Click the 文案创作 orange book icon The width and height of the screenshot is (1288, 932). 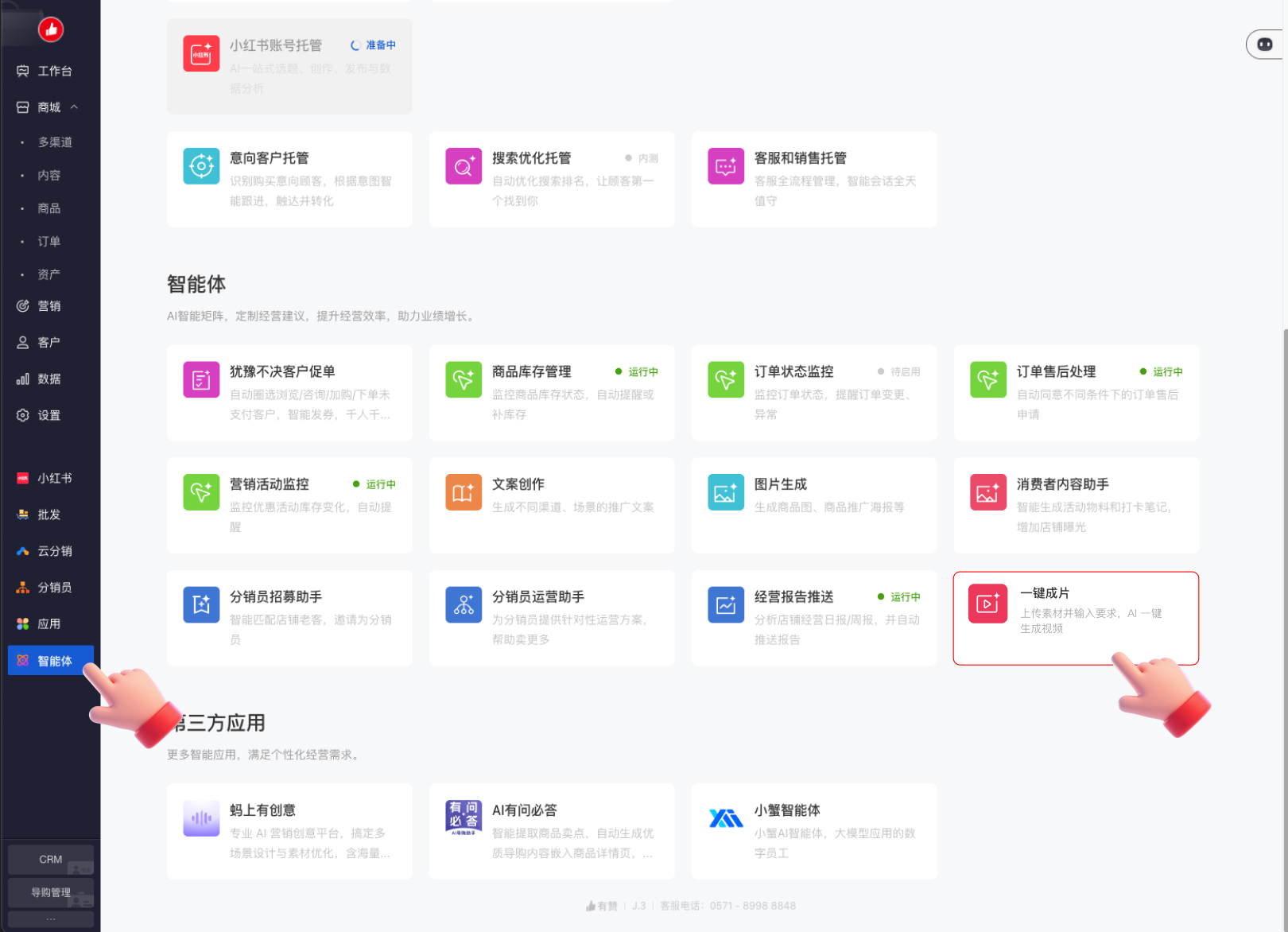pos(464,491)
